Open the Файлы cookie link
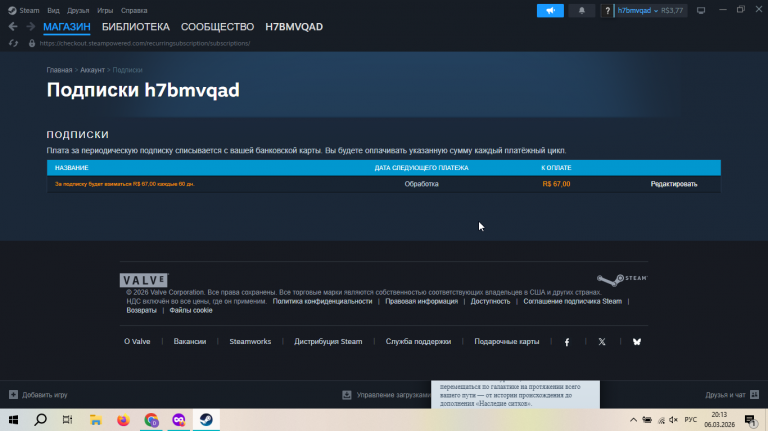This screenshot has width=768, height=431. (x=191, y=310)
